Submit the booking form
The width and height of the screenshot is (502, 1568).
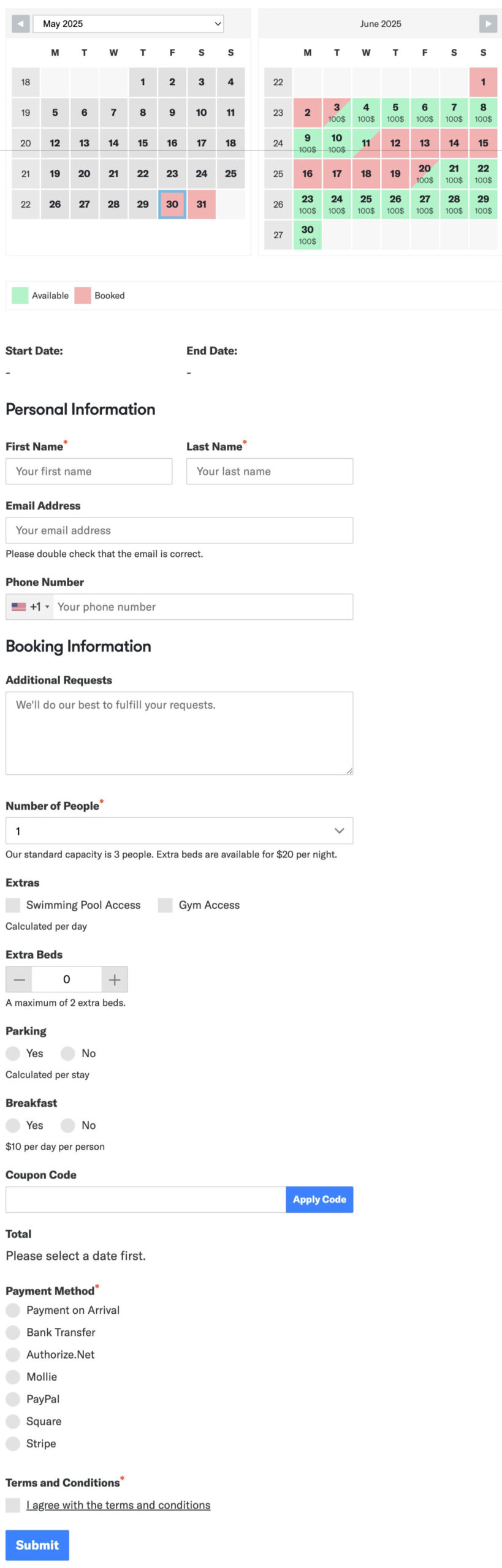(37, 1545)
